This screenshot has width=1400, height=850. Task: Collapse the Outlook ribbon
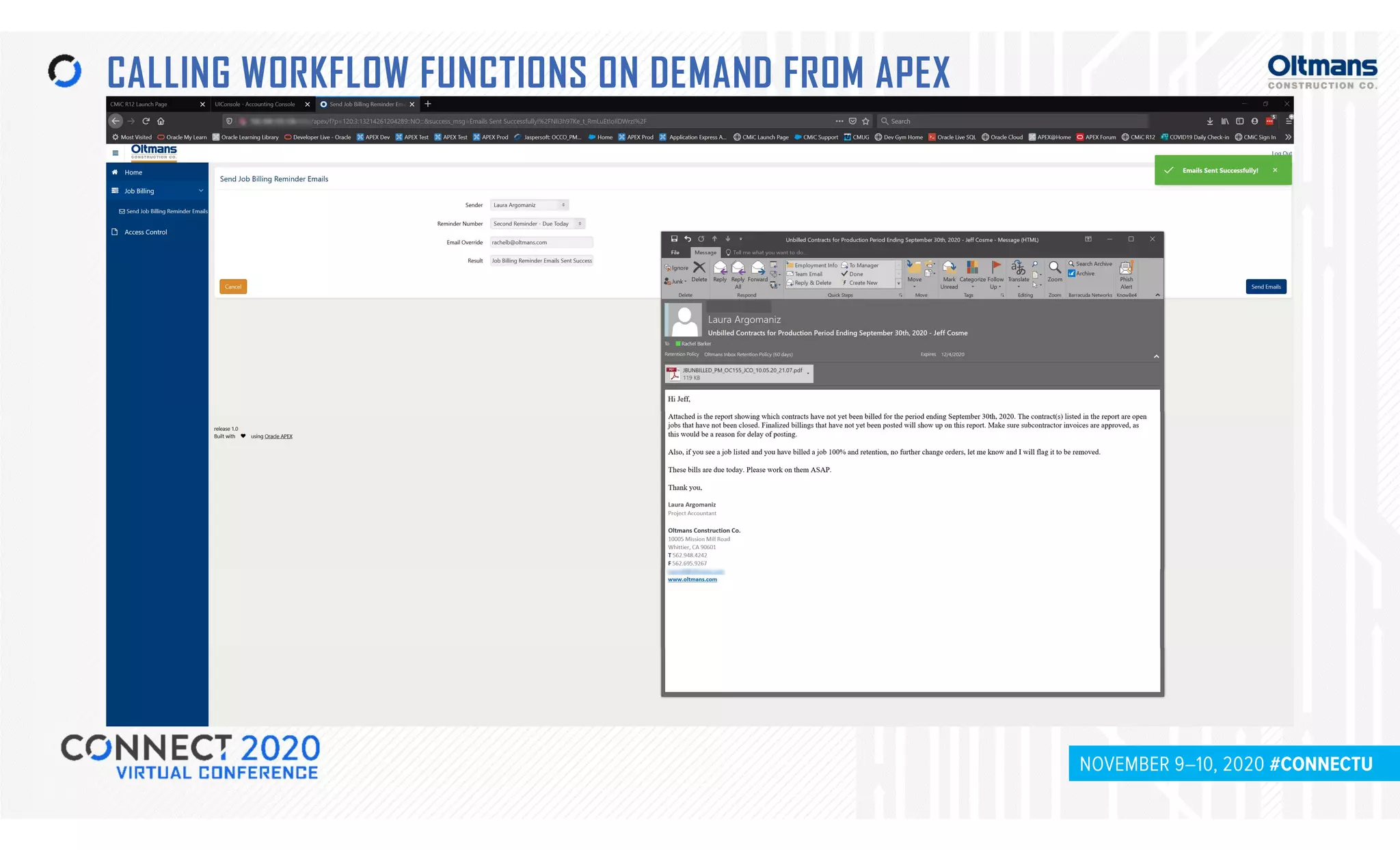(1157, 295)
